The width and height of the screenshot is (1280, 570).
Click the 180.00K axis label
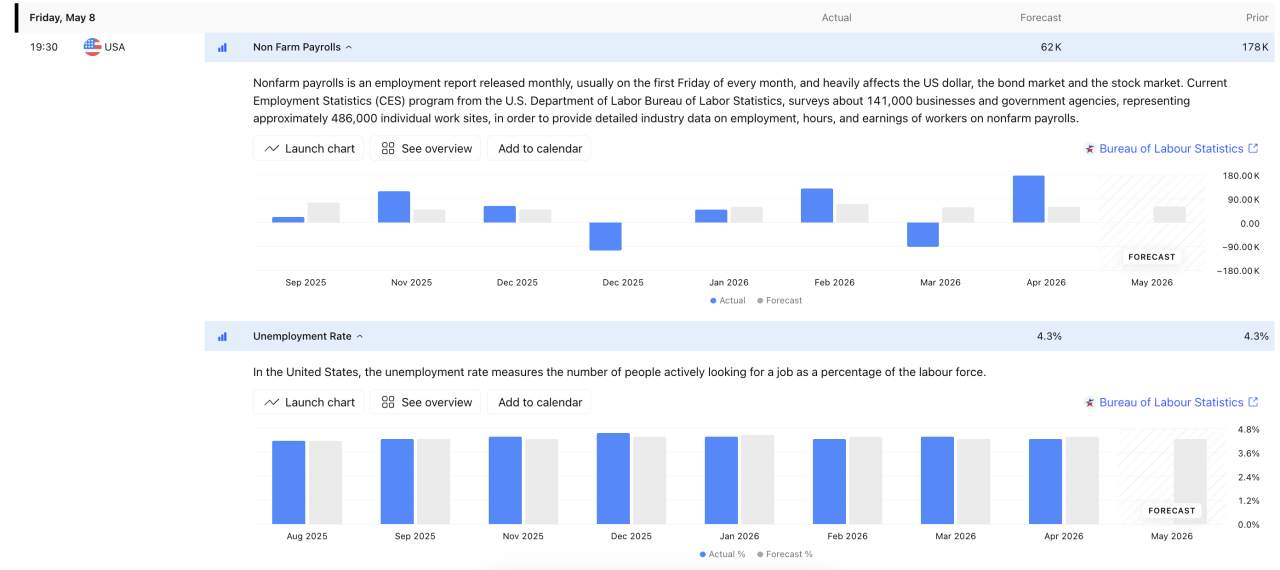(1240, 175)
